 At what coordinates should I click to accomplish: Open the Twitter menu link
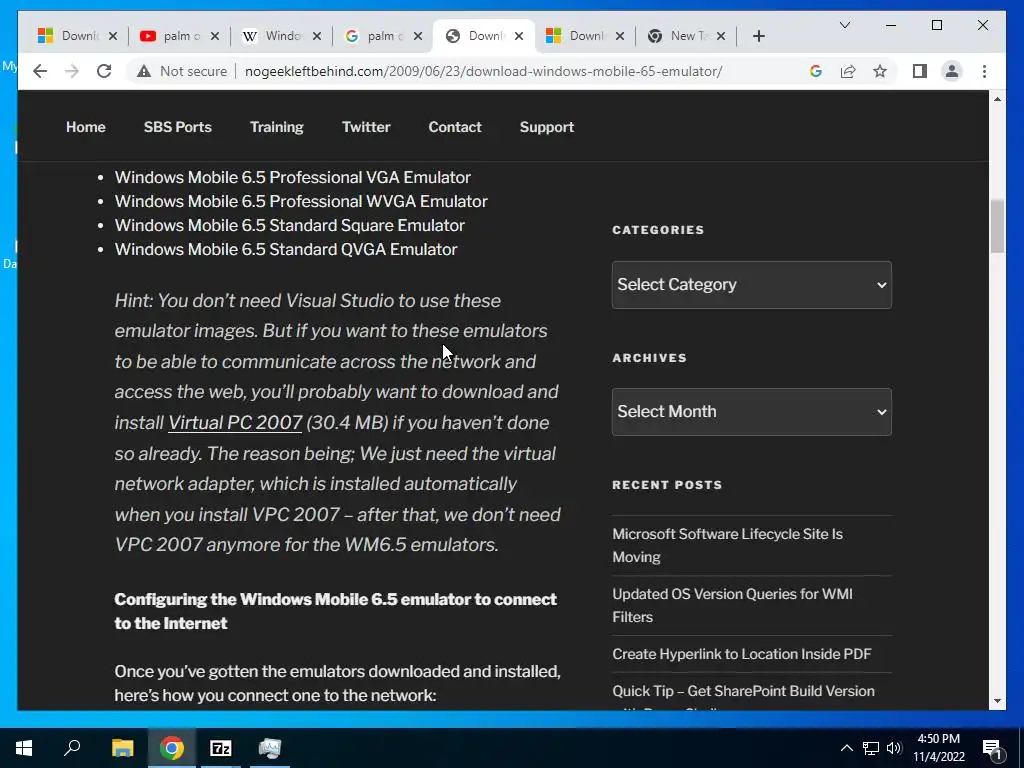click(x=366, y=127)
